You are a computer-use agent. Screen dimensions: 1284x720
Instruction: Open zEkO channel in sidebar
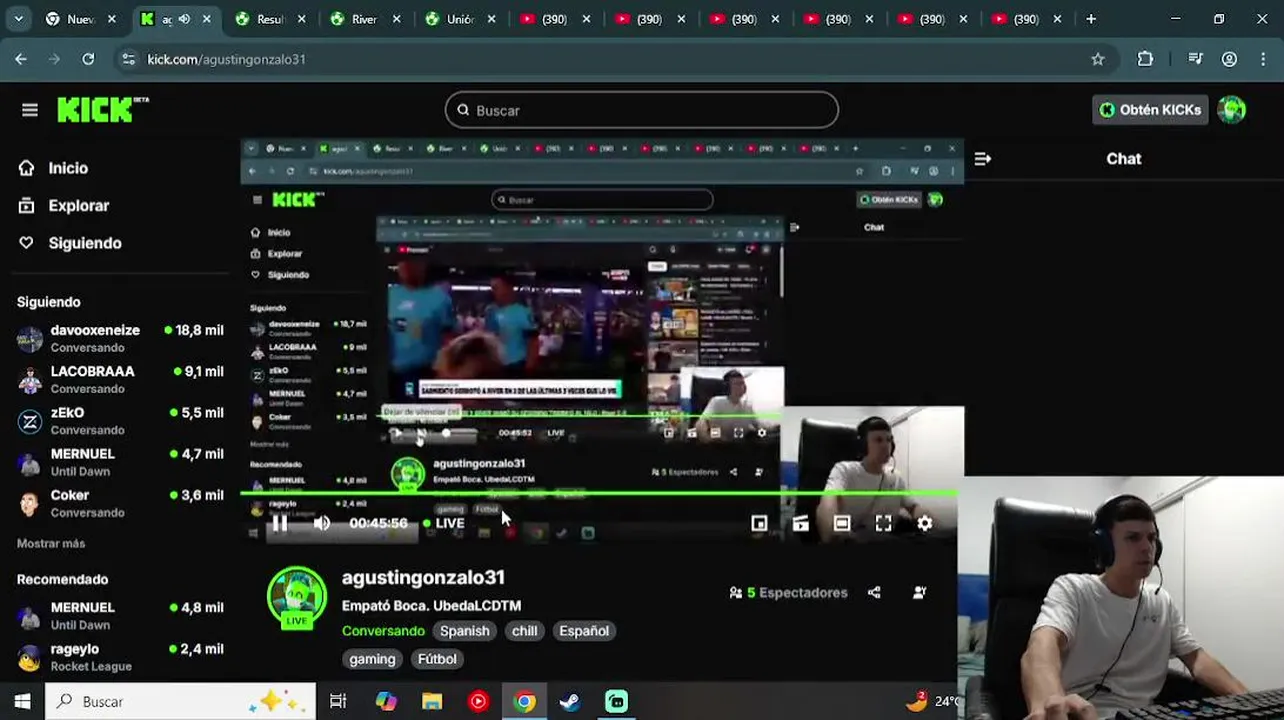pyautogui.click(x=120, y=420)
